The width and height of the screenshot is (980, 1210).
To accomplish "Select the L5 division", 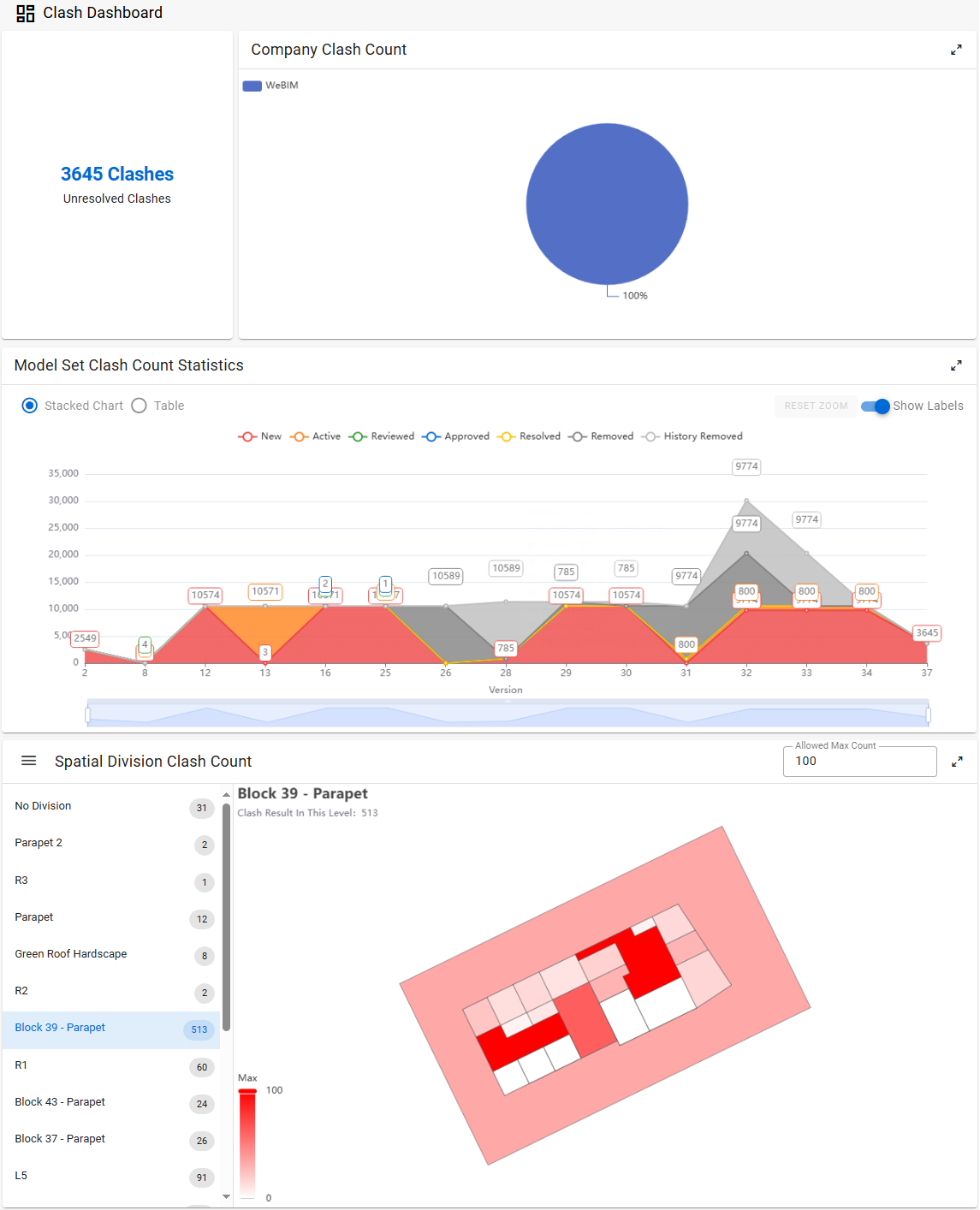I will click(x=111, y=1176).
